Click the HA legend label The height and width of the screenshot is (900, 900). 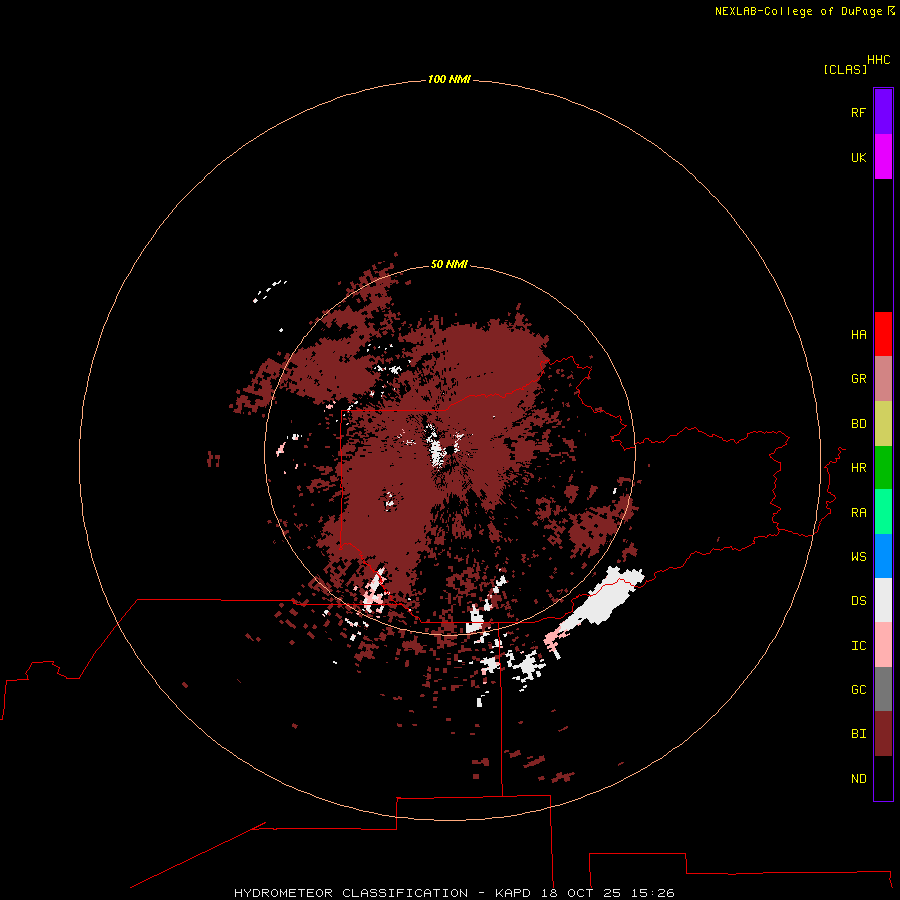(x=858, y=335)
